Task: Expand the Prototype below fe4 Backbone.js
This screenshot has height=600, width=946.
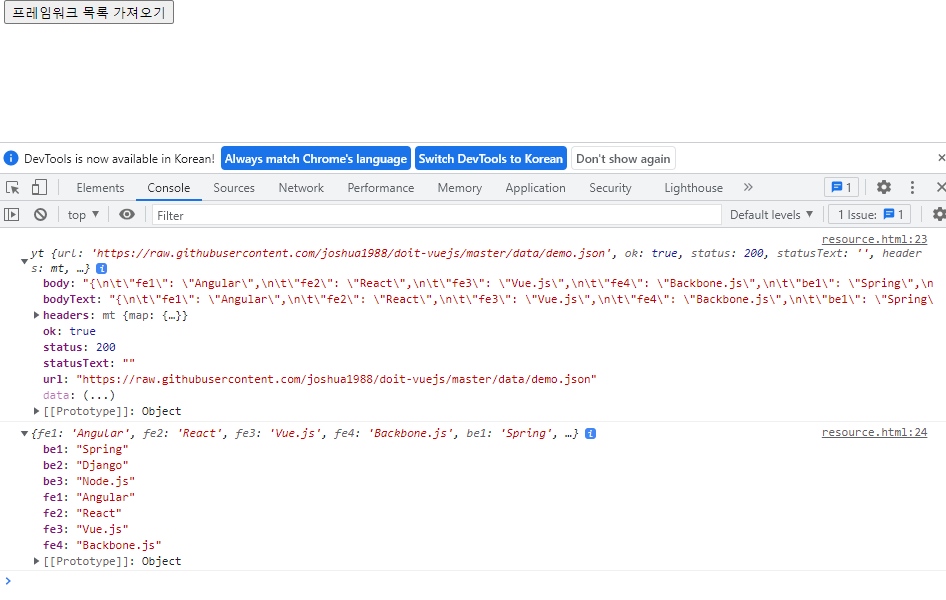Action: tap(36, 561)
